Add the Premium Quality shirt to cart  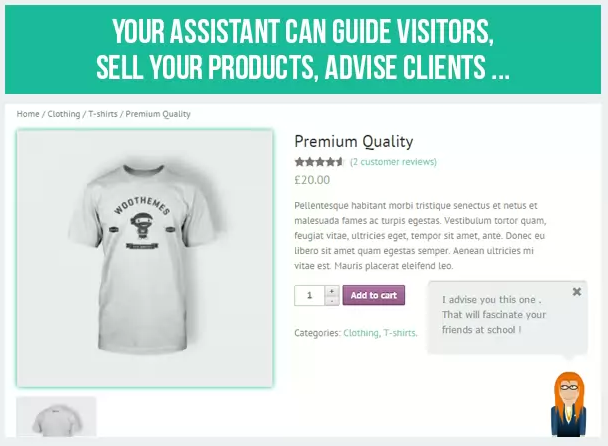pos(373,295)
